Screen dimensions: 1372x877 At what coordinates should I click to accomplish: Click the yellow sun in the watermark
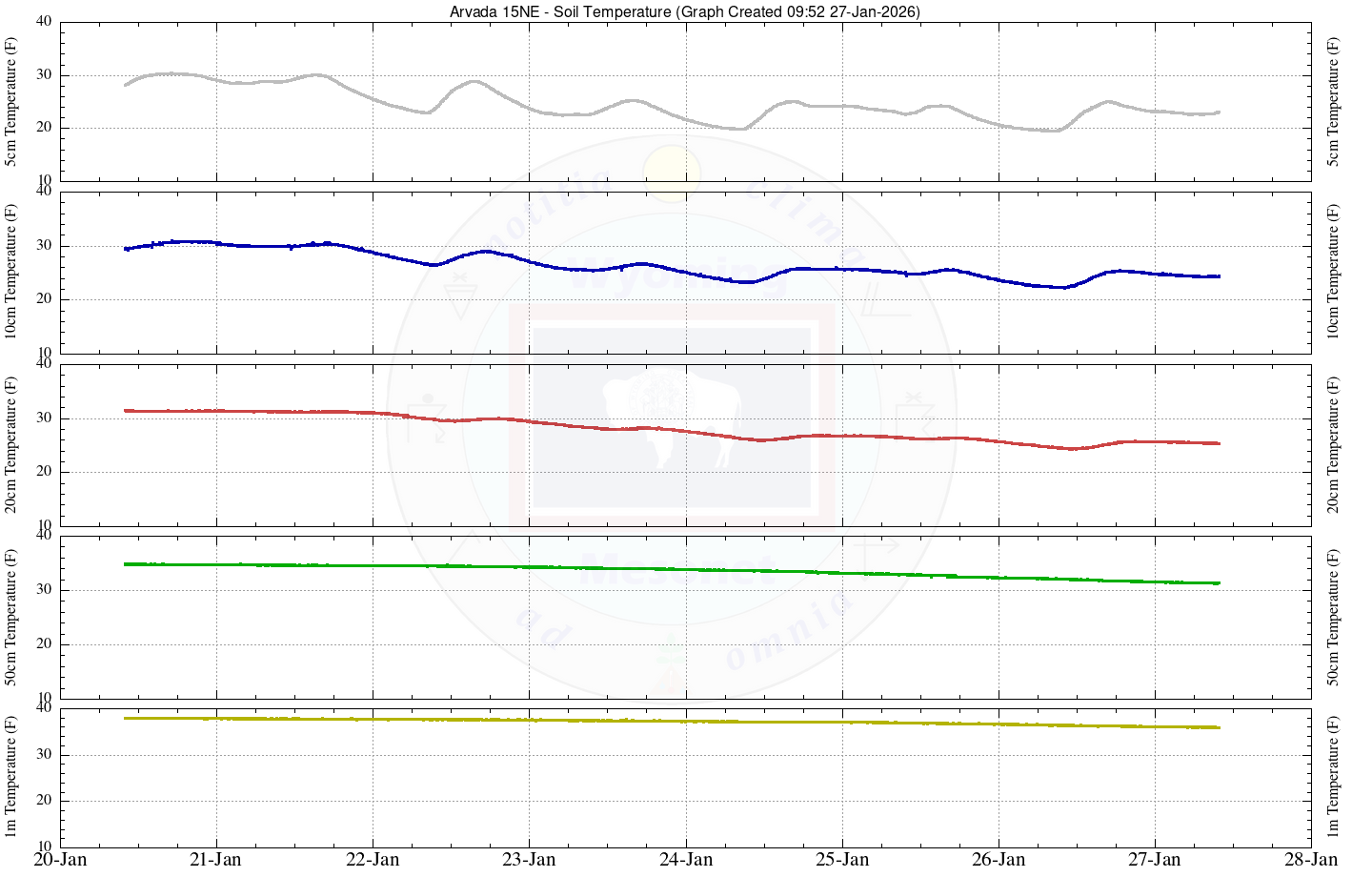(671, 173)
